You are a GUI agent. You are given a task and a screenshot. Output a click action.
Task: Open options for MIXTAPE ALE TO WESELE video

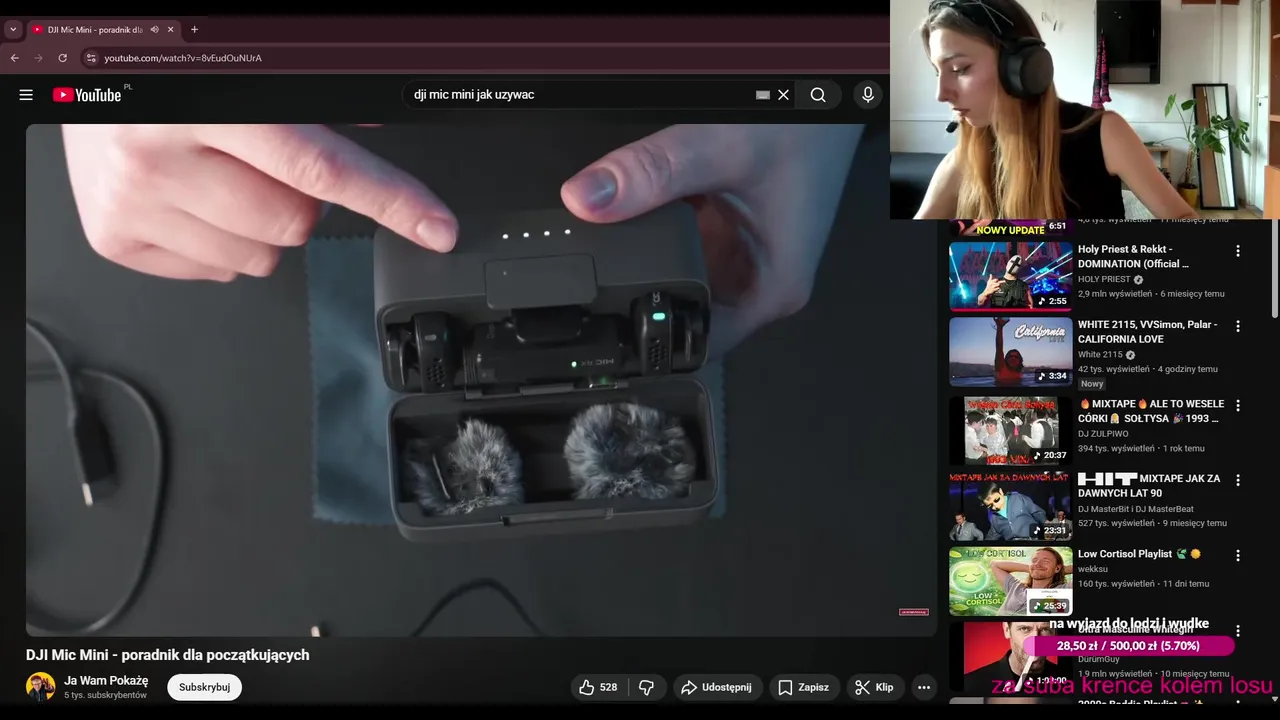[x=1238, y=406]
